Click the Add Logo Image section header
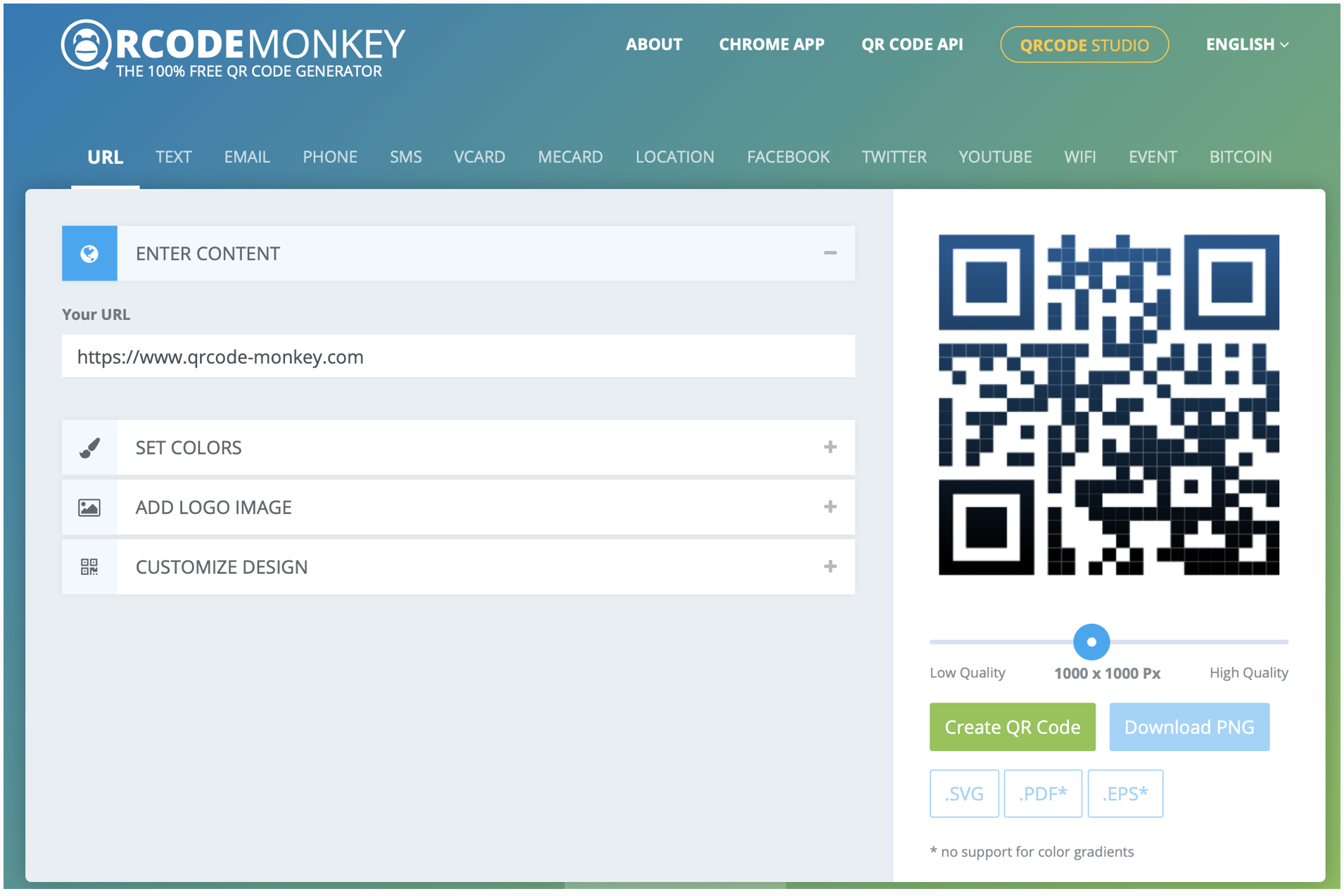Screen dimensions: 1344x896 coord(458,507)
